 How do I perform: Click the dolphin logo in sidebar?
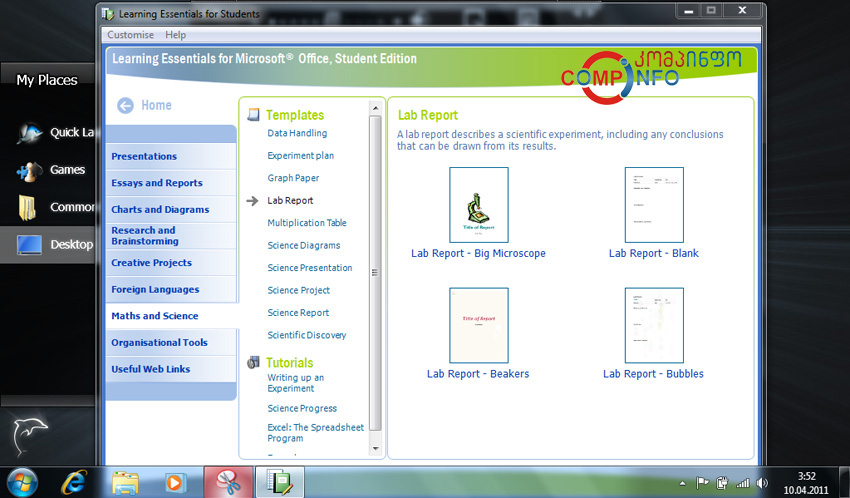(x=28, y=436)
